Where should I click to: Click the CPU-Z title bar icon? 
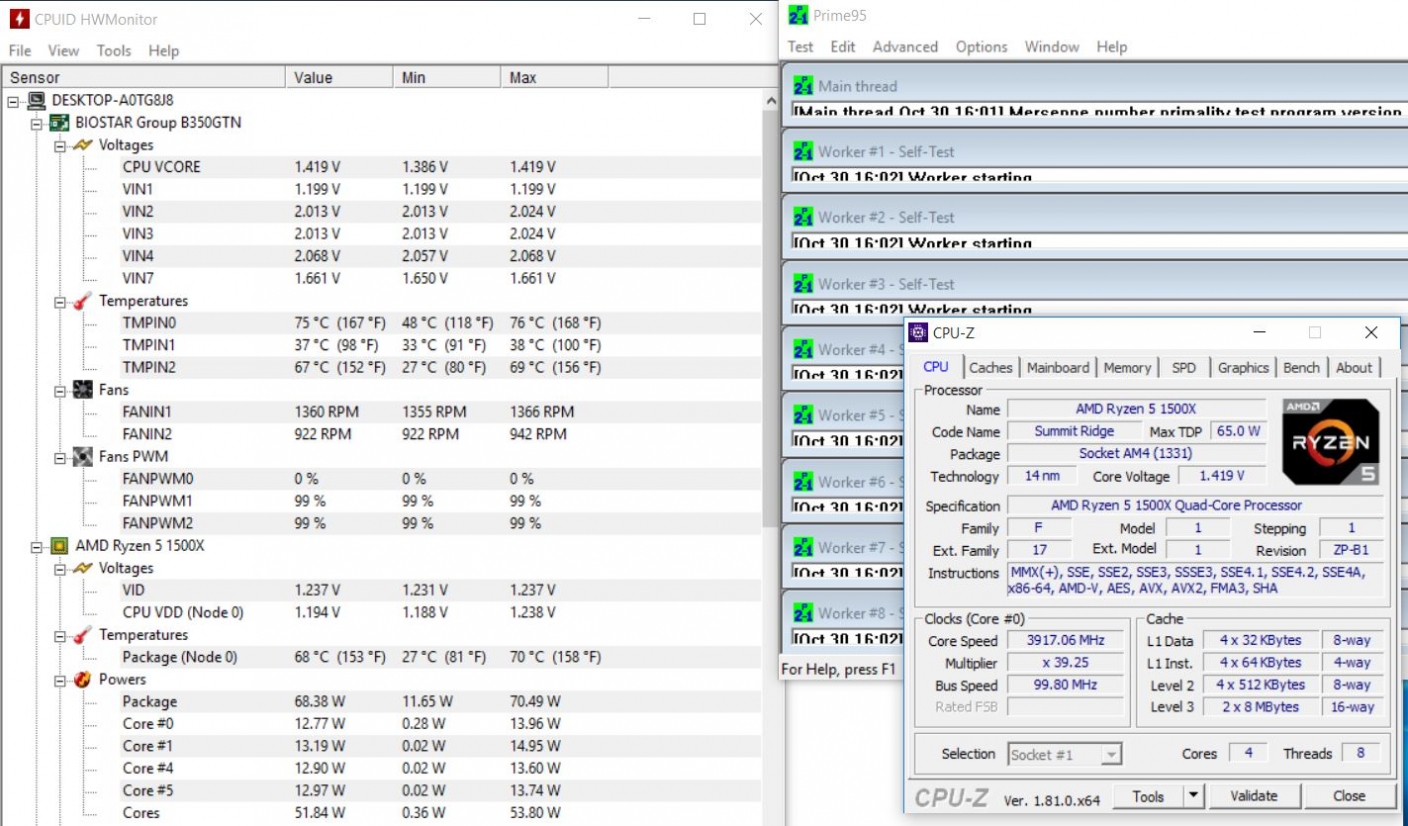920,333
